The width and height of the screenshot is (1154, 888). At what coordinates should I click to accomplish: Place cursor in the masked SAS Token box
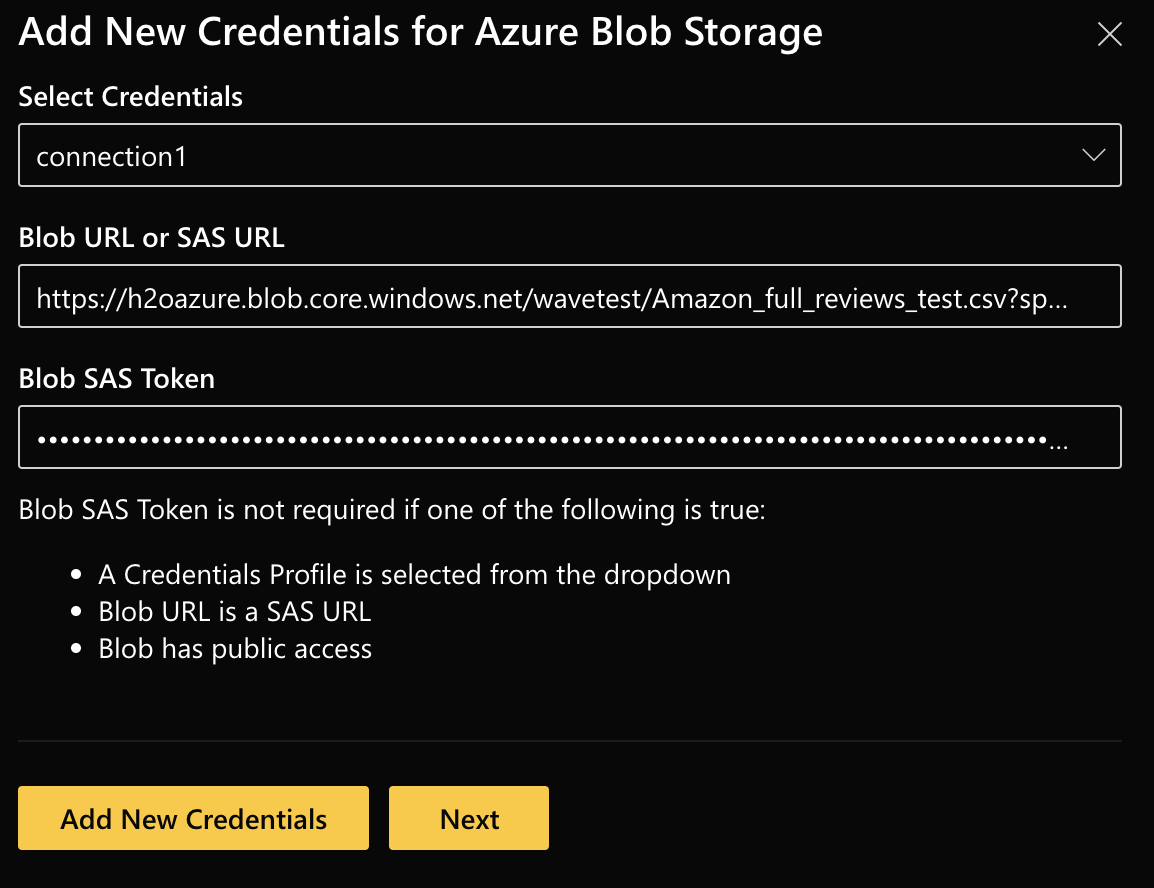(x=570, y=437)
